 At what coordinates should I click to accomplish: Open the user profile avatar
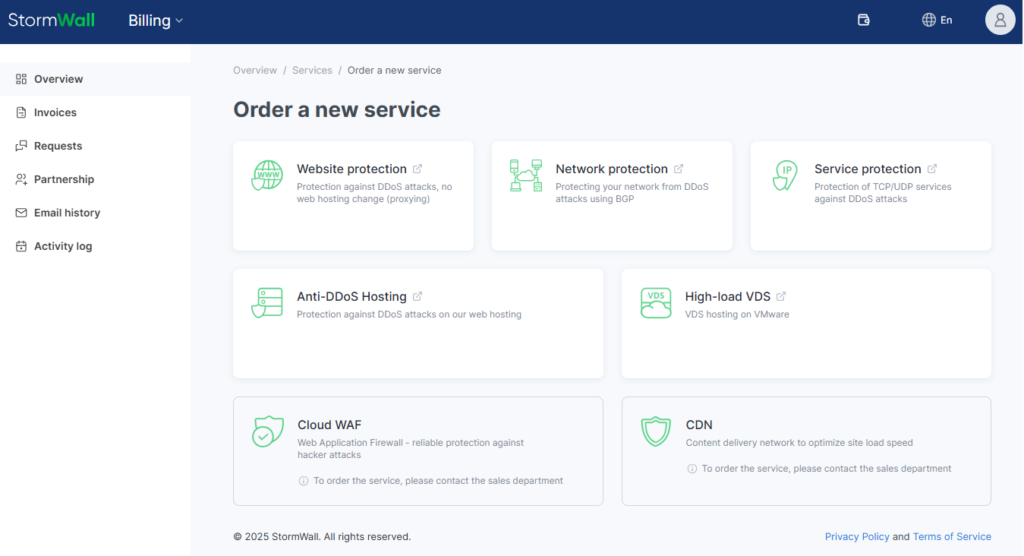pyautogui.click(x=1000, y=20)
